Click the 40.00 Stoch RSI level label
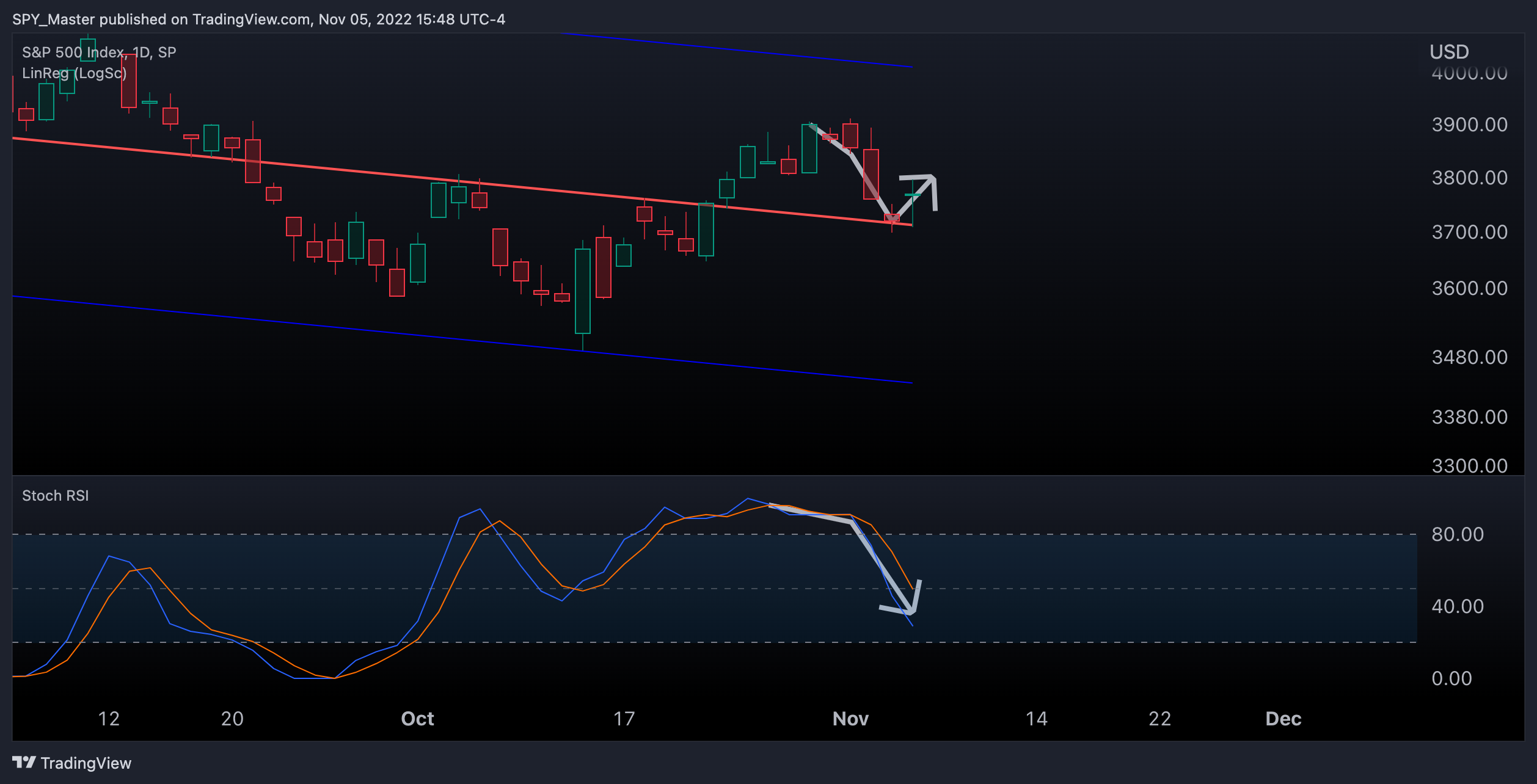The width and height of the screenshot is (1537, 784). (x=1458, y=606)
